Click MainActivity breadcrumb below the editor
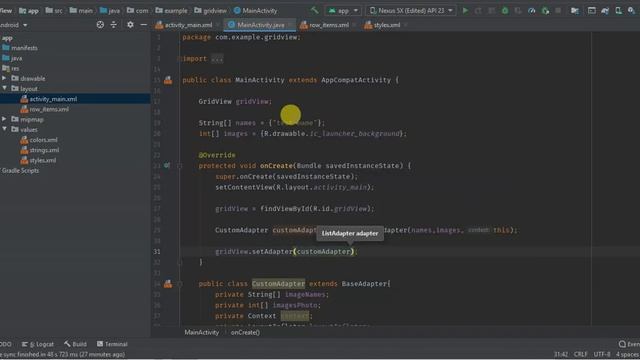This screenshot has height=360, width=640. [202, 332]
